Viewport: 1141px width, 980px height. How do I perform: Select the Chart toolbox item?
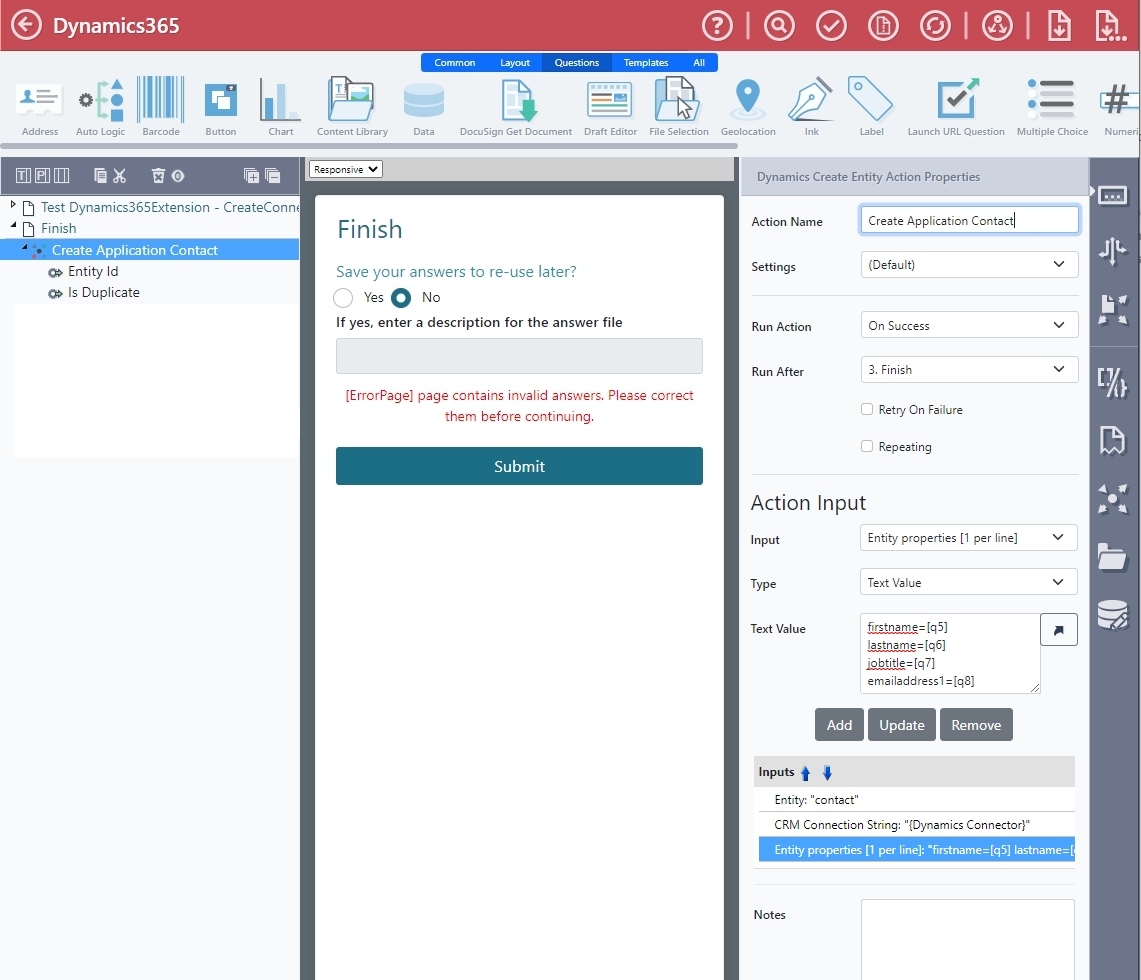[280, 107]
